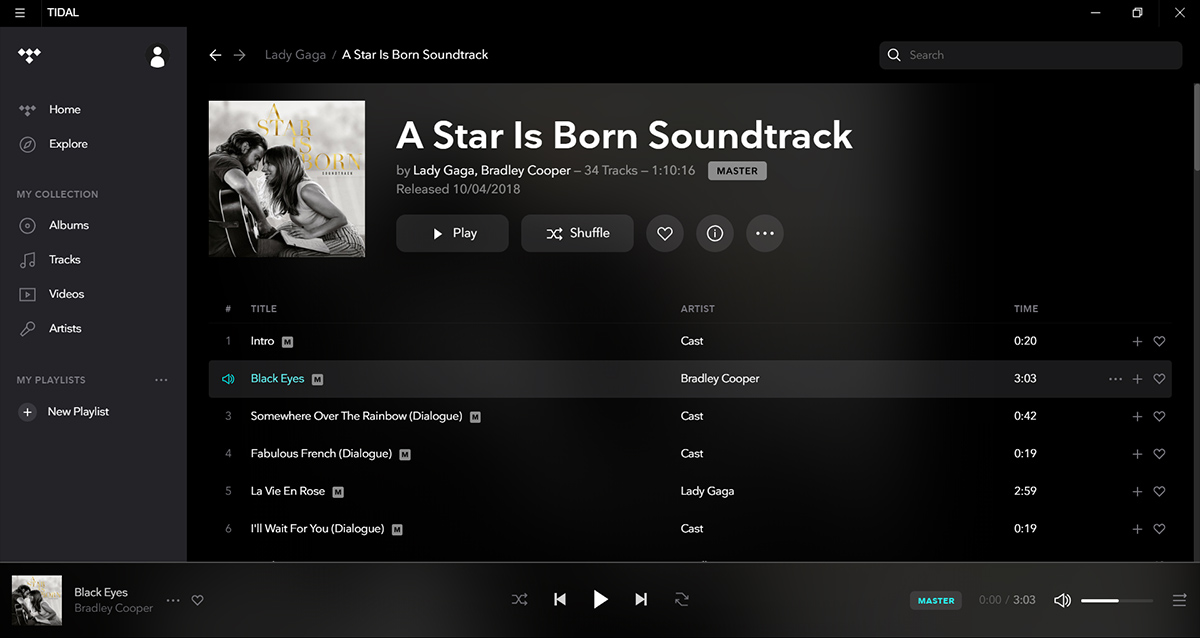
Task: Favorite Fabulous French track
Action: click(1159, 454)
